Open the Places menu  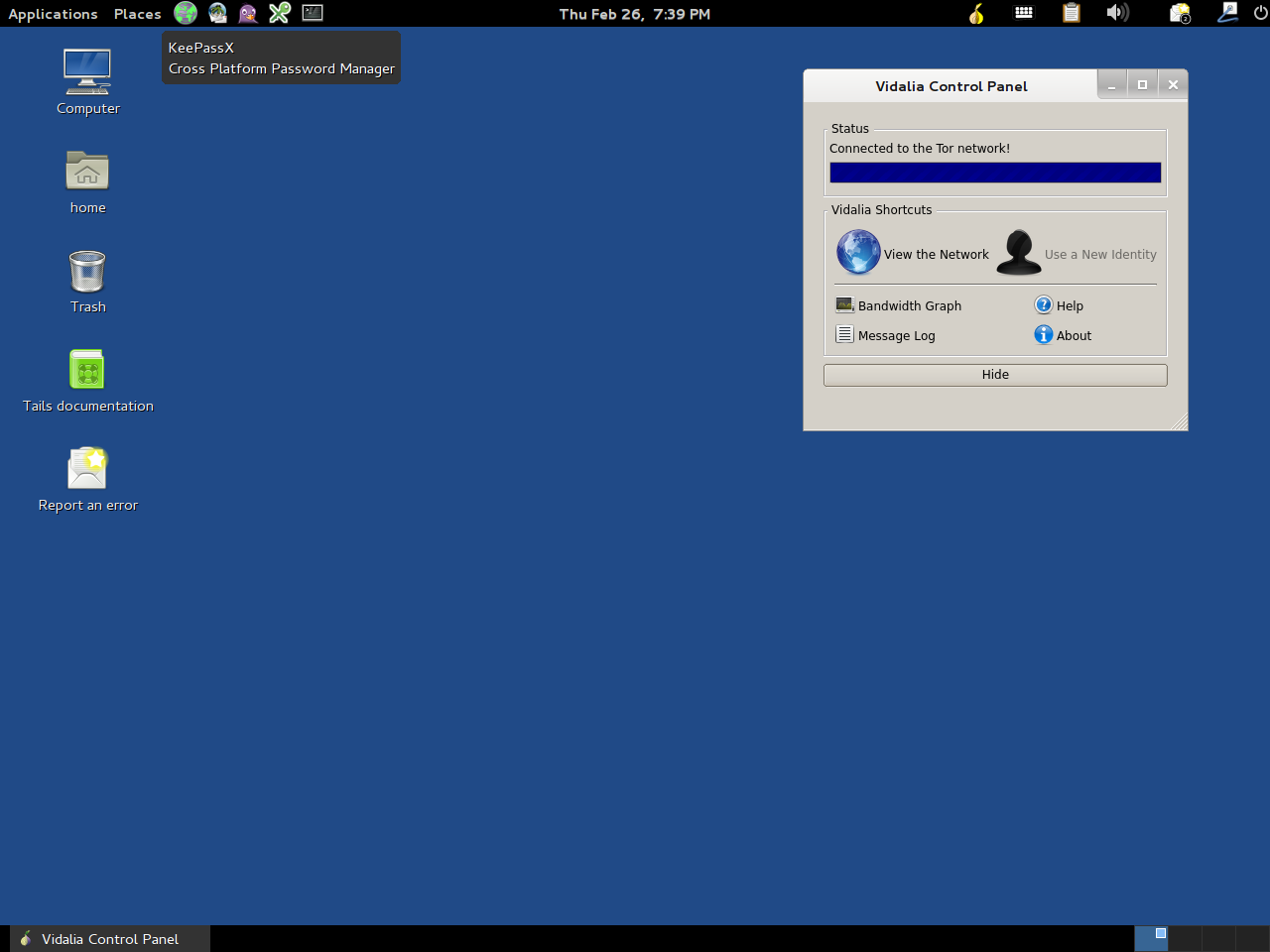137,14
